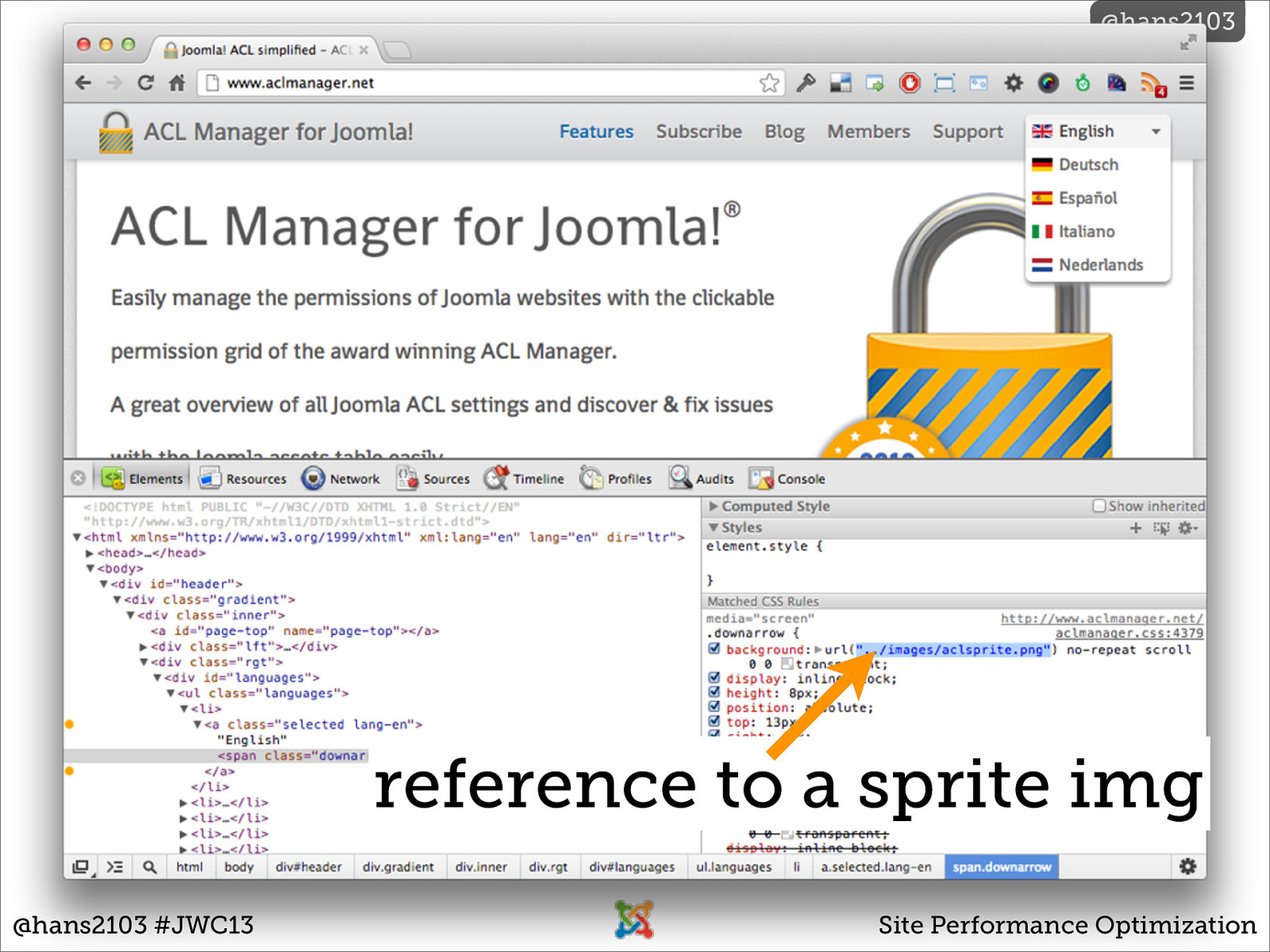Open the Subscribe menu item
Viewport: 1270px width, 952px height.
pyautogui.click(x=698, y=132)
